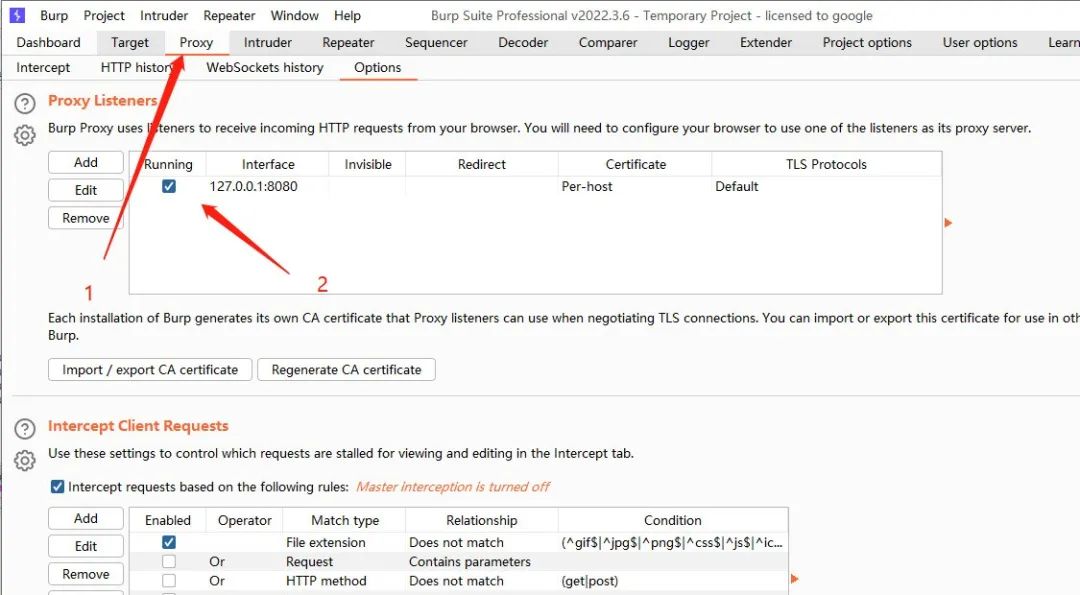This screenshot has width=1080, height=595.
Task: Open the Window menu
Action: (294, 15)
